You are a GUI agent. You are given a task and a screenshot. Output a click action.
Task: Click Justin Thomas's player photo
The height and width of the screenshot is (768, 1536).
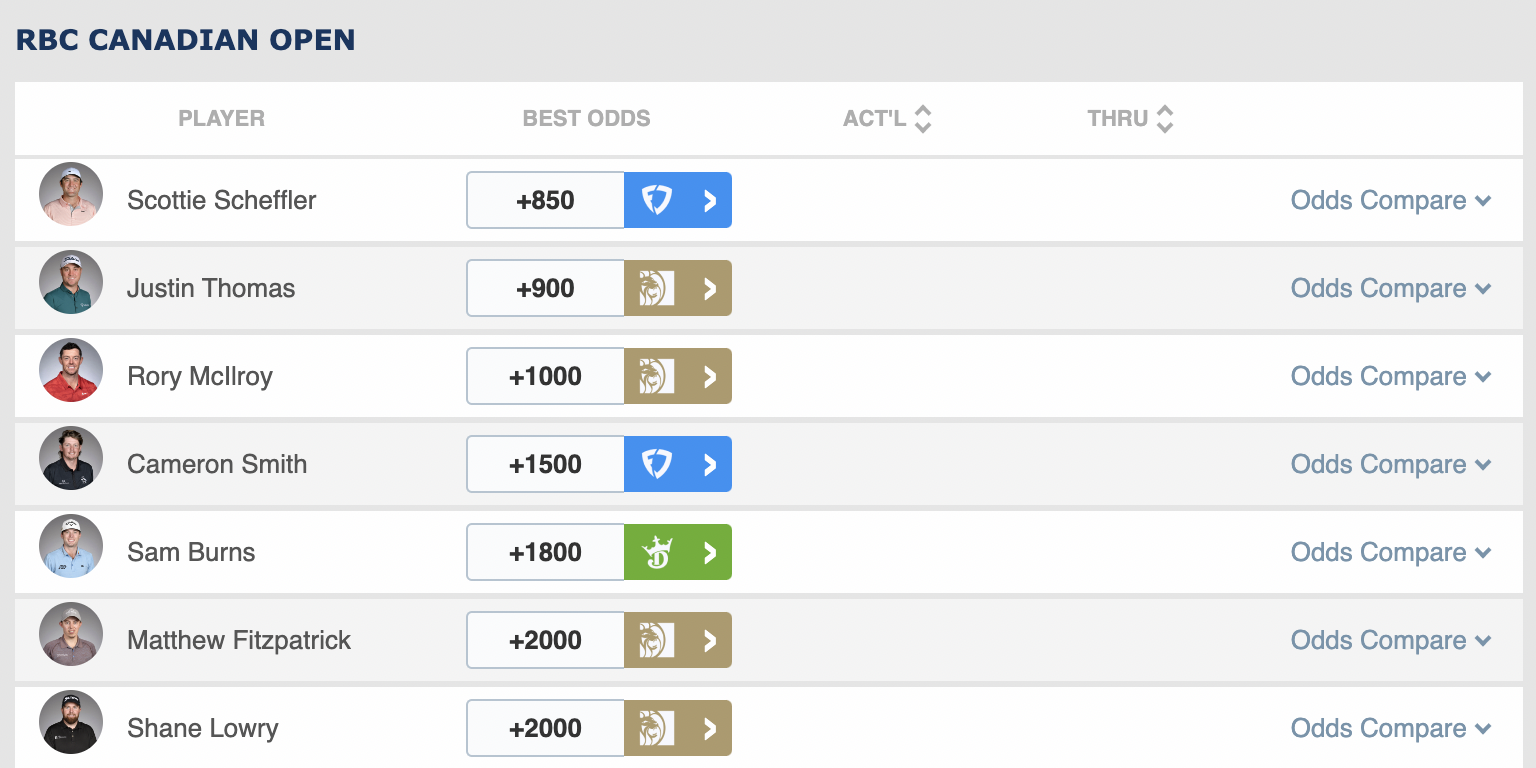click(71, 282)
